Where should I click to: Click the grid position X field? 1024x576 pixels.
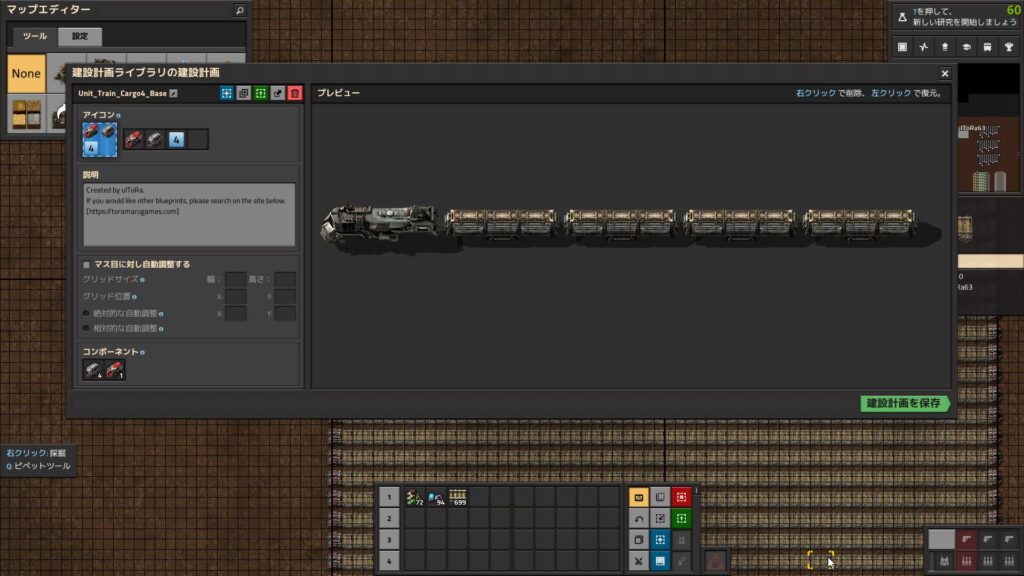pos(236,296)
